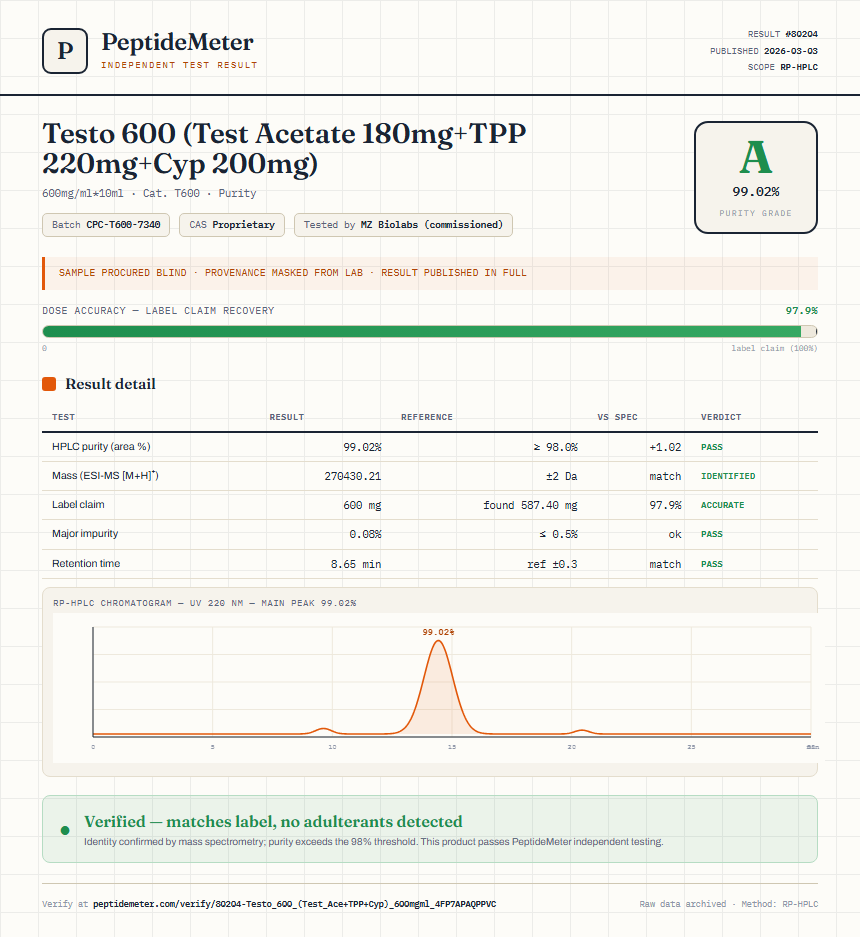Select the ±2 Da reference cell

(x=562, y=476)
